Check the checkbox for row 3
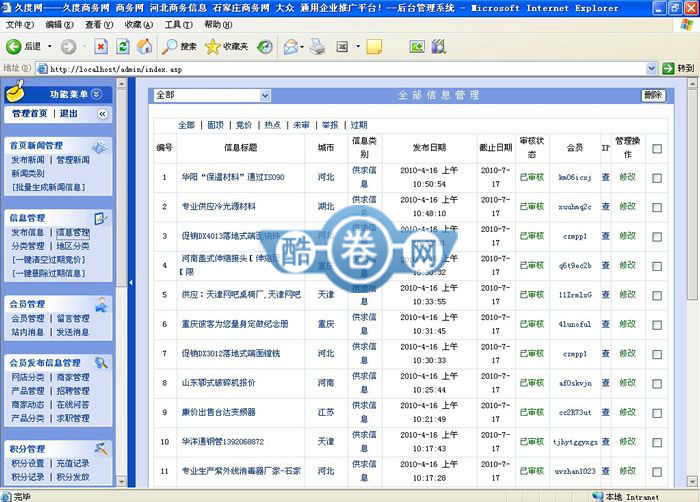Screen dimensions: 700x502 coord(657,237)
